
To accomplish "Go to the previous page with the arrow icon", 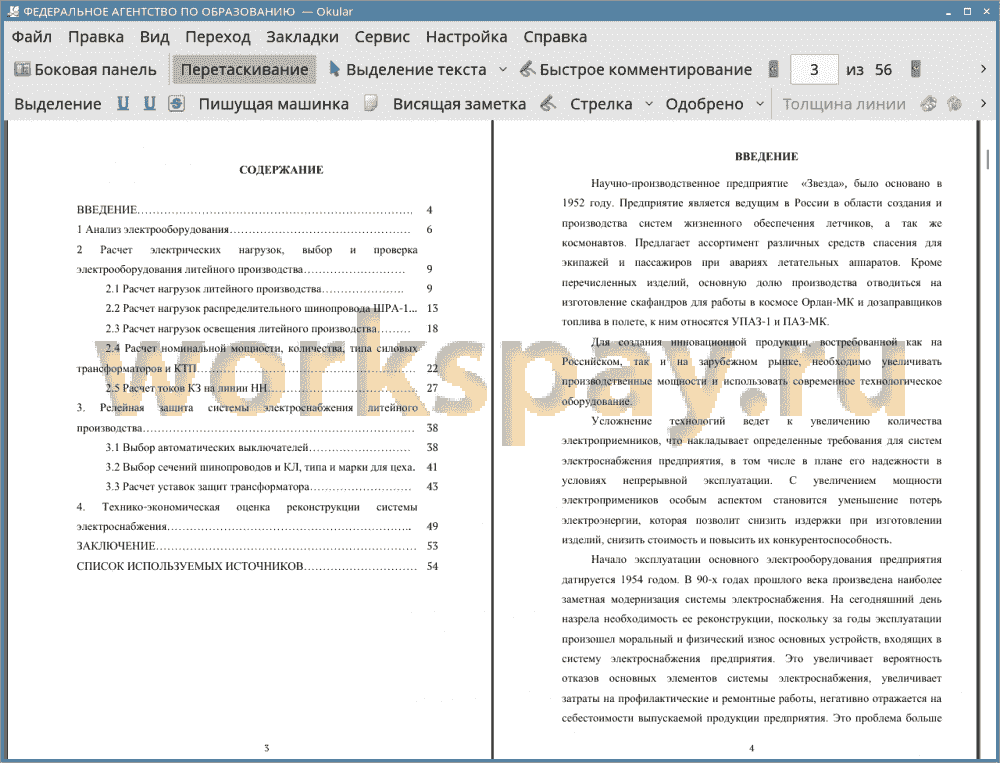I will (774, 70).
